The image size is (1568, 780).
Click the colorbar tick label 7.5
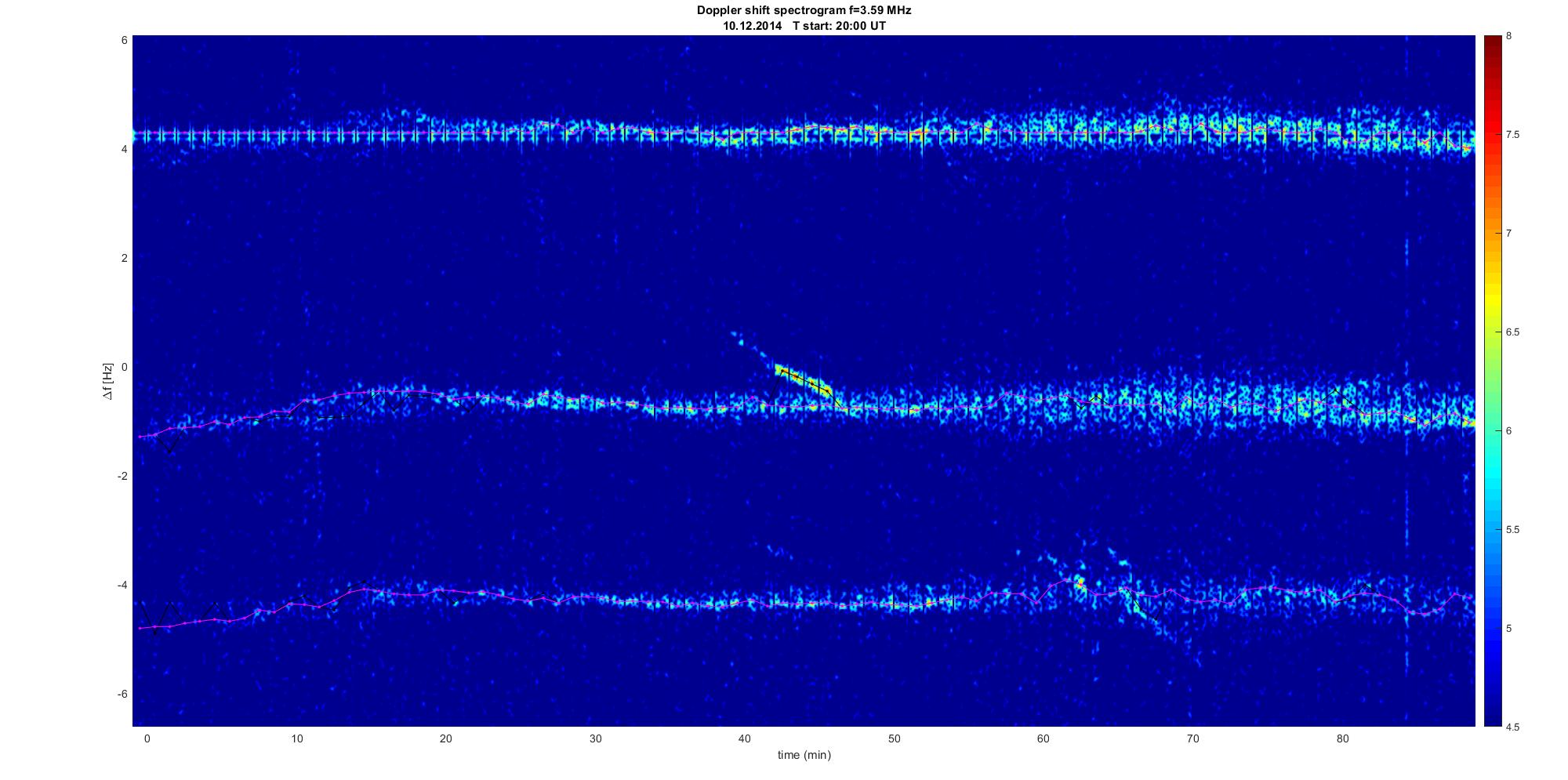[1512, 135]
